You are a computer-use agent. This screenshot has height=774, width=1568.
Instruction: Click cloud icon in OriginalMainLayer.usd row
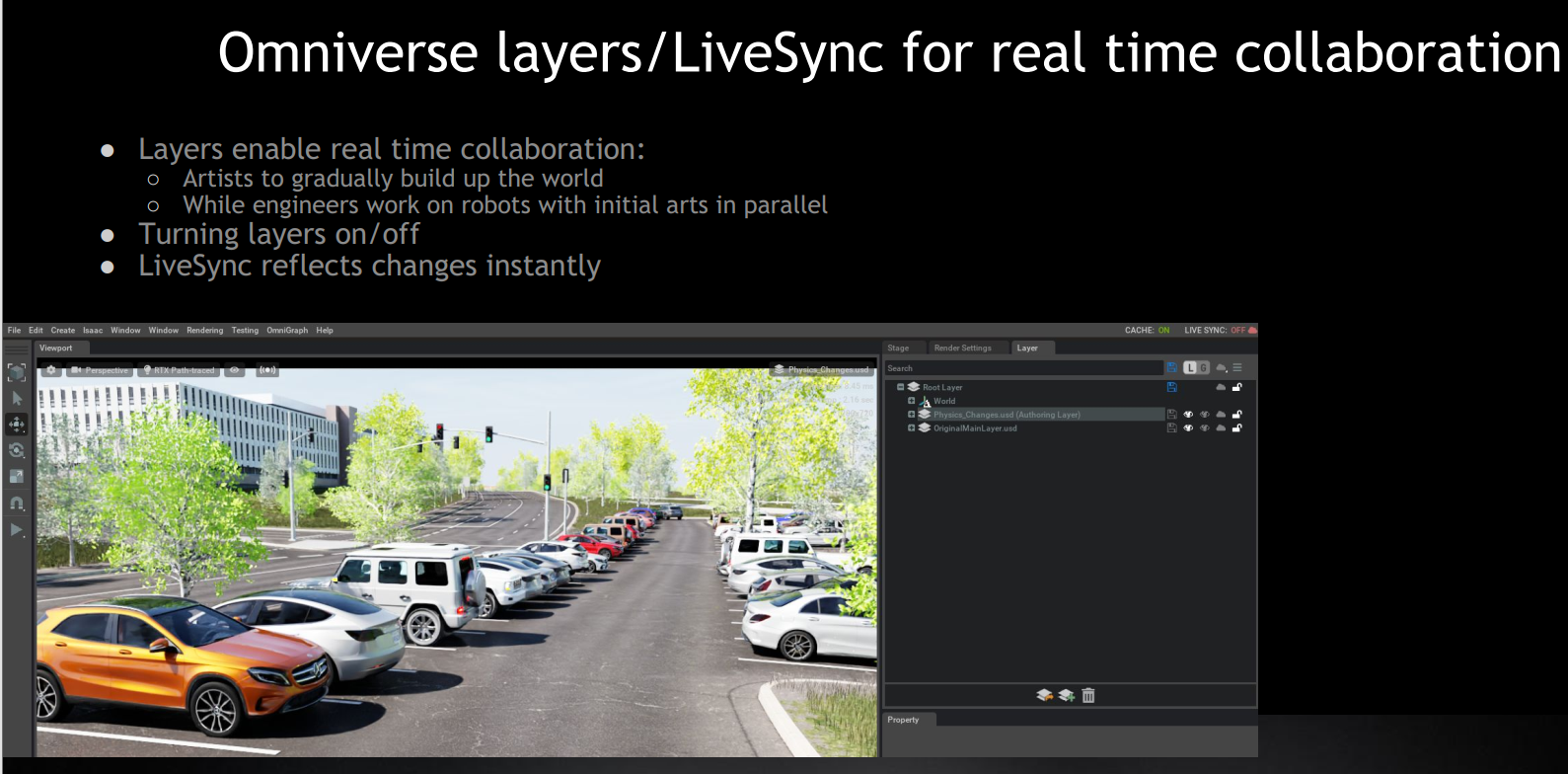[1221, 428]
